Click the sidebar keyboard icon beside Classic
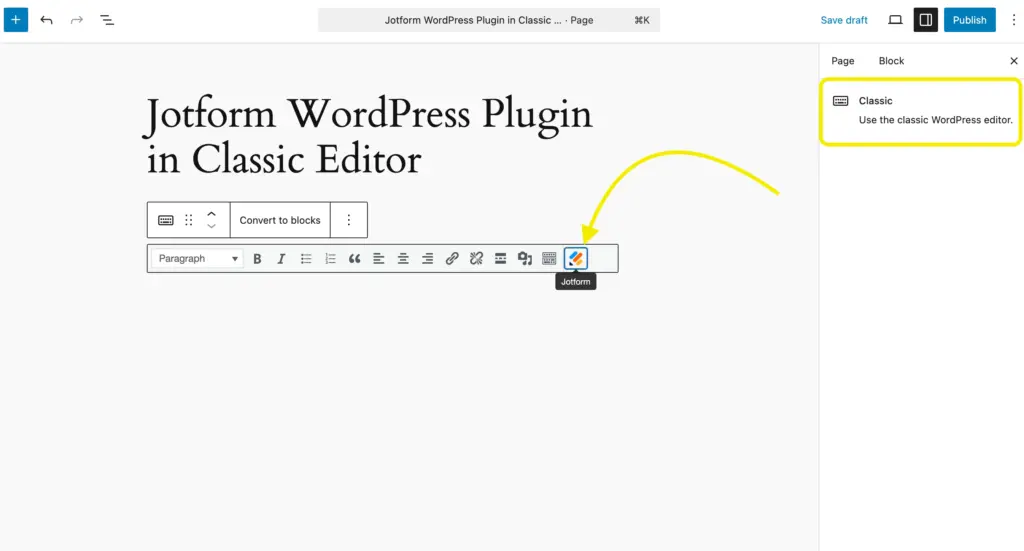The width and height of the screenshot is (1024, 551). 840,101
